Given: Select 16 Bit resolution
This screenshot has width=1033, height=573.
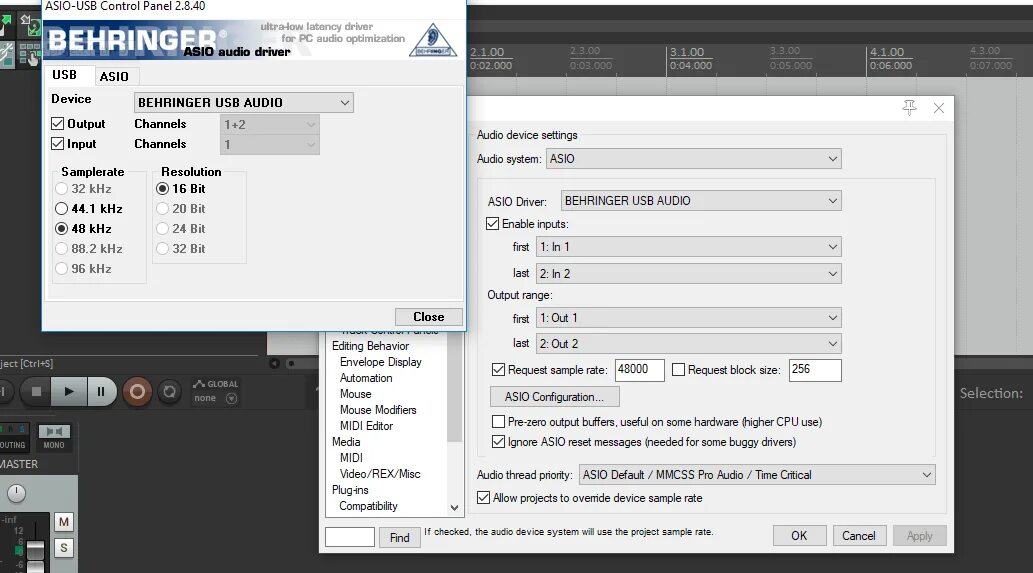Looking at the screenshot, I should tap(162, 188).
